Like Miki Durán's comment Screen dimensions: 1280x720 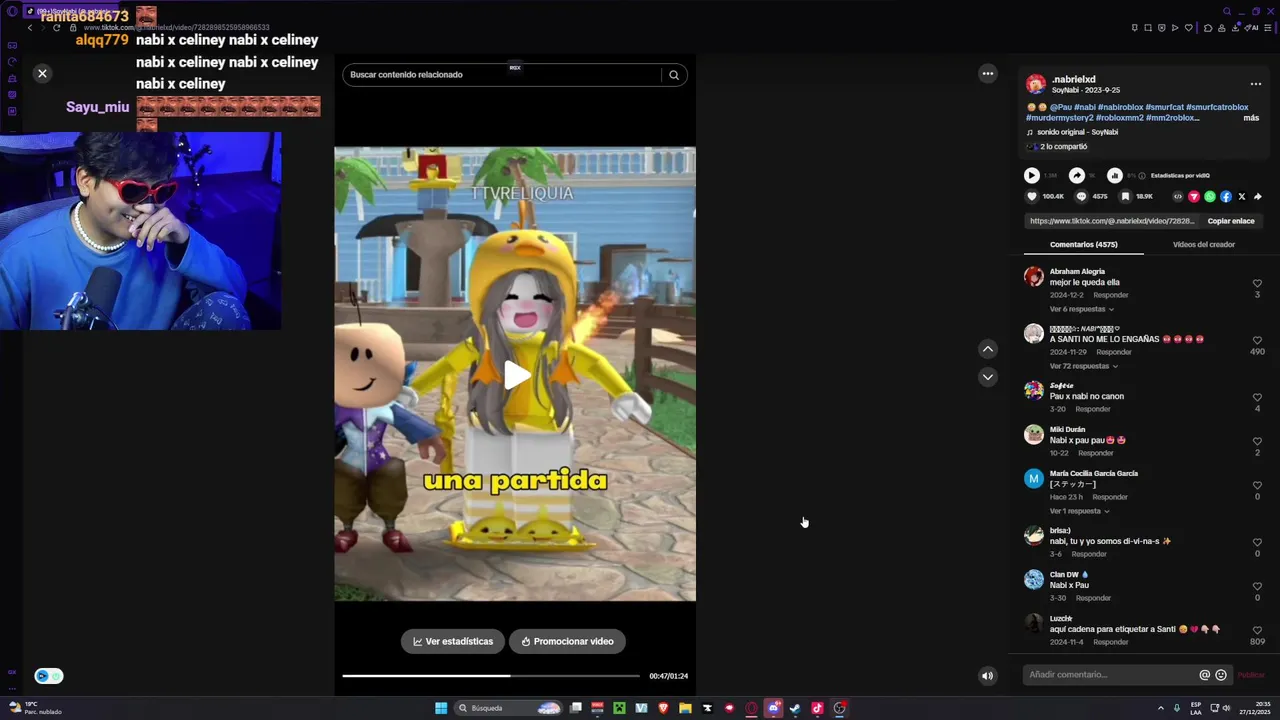click(1257, 442)
